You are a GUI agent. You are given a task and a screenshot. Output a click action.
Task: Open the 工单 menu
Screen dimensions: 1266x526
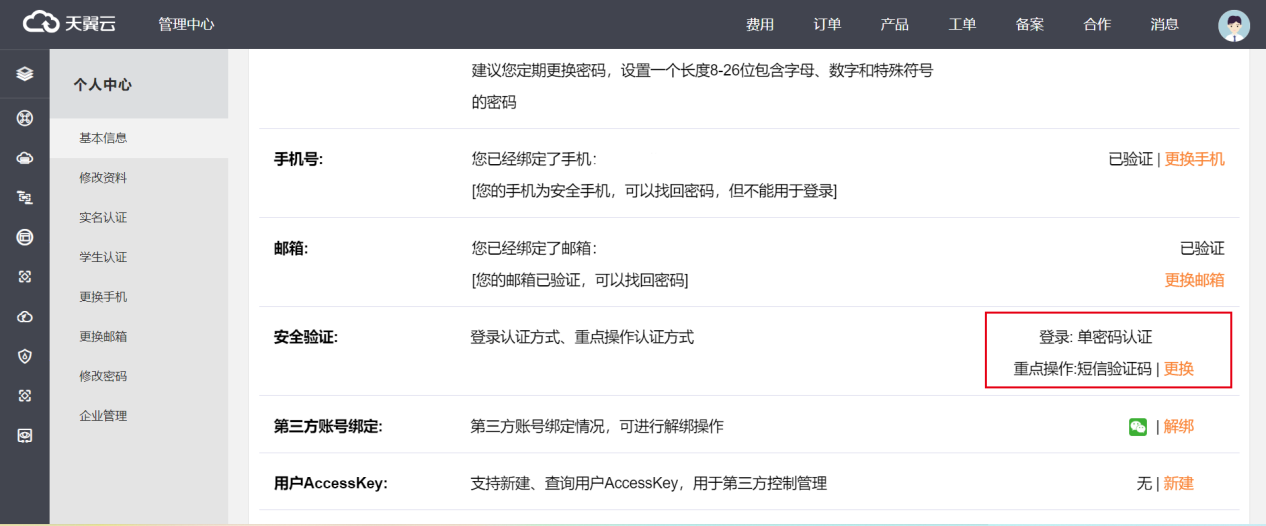[x=962, y=24]
